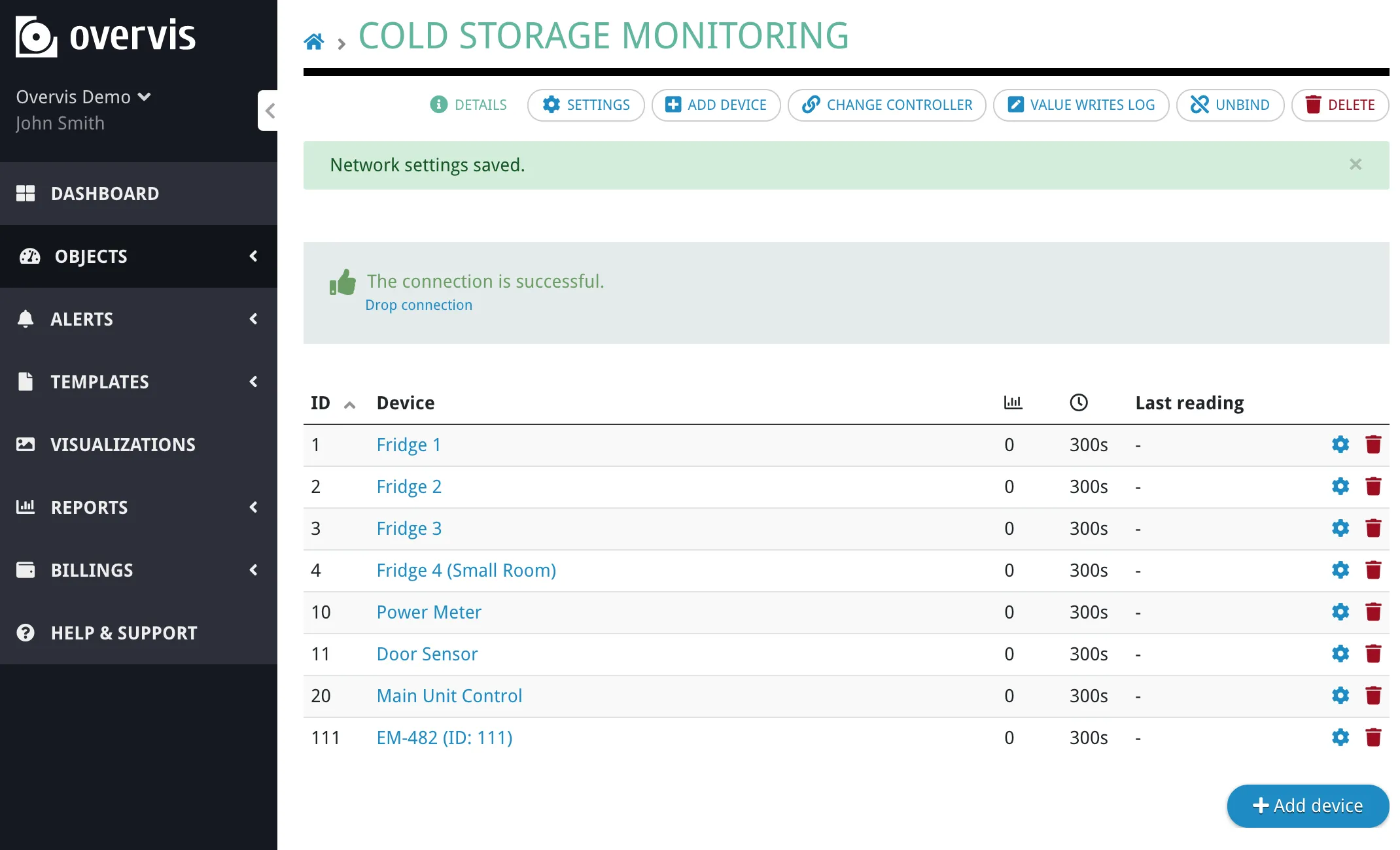
Task: Go to Dashboard in sidebar
Action: pos(139,194)
